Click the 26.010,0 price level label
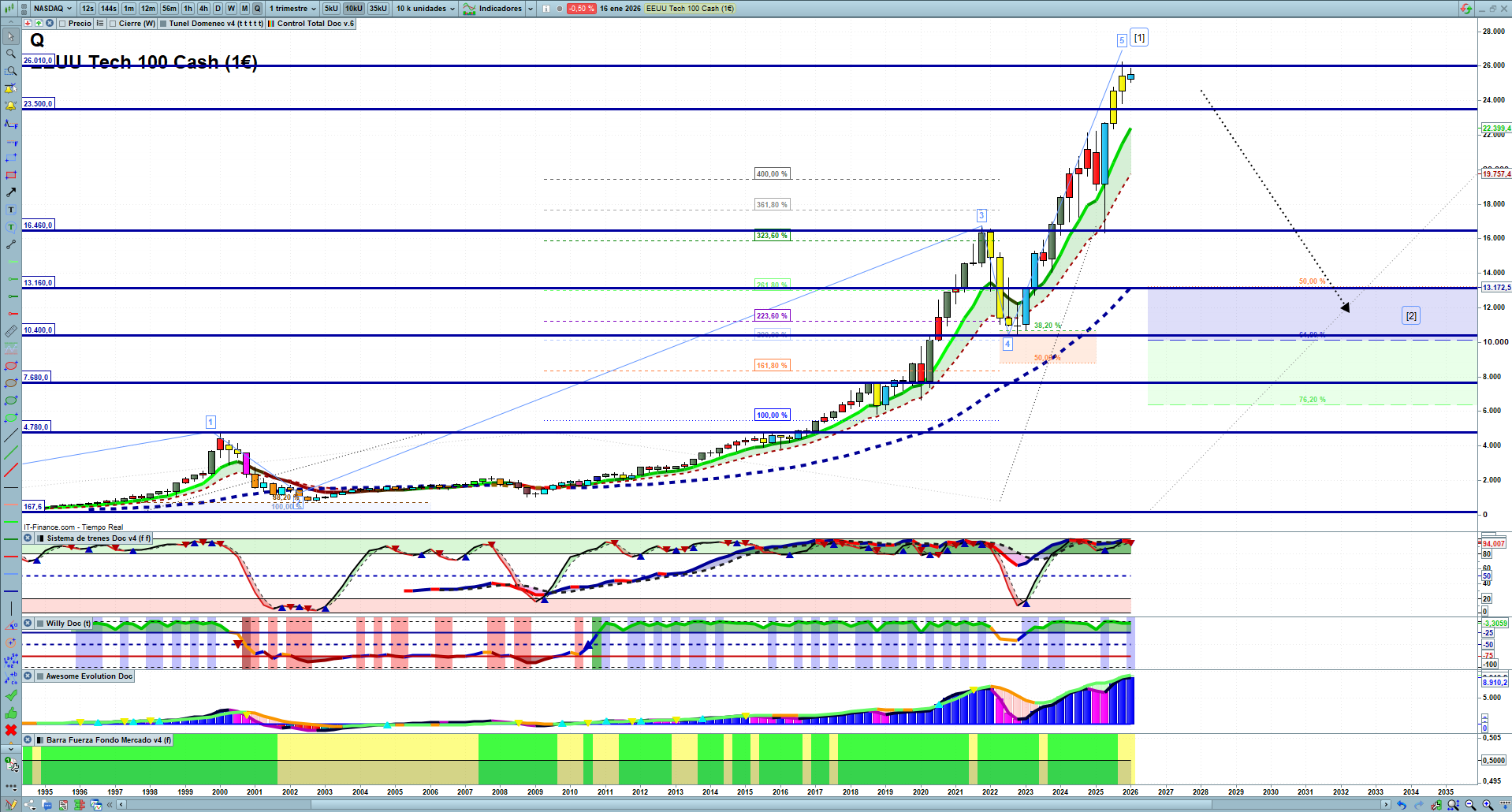Screen dimensions: 1512x812 (38, 61)
